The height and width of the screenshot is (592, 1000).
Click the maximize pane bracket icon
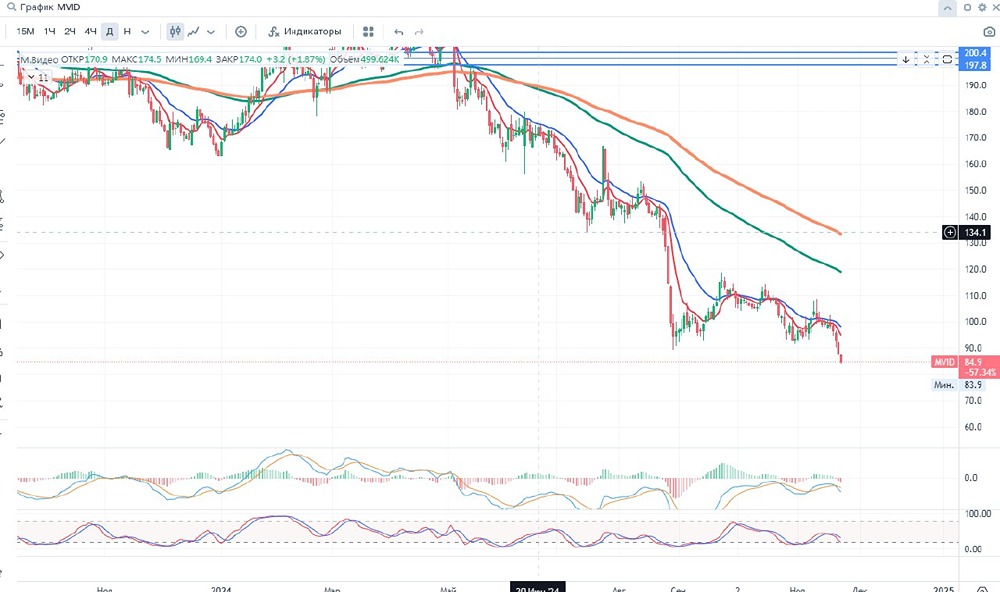click(x=947, y=59)
